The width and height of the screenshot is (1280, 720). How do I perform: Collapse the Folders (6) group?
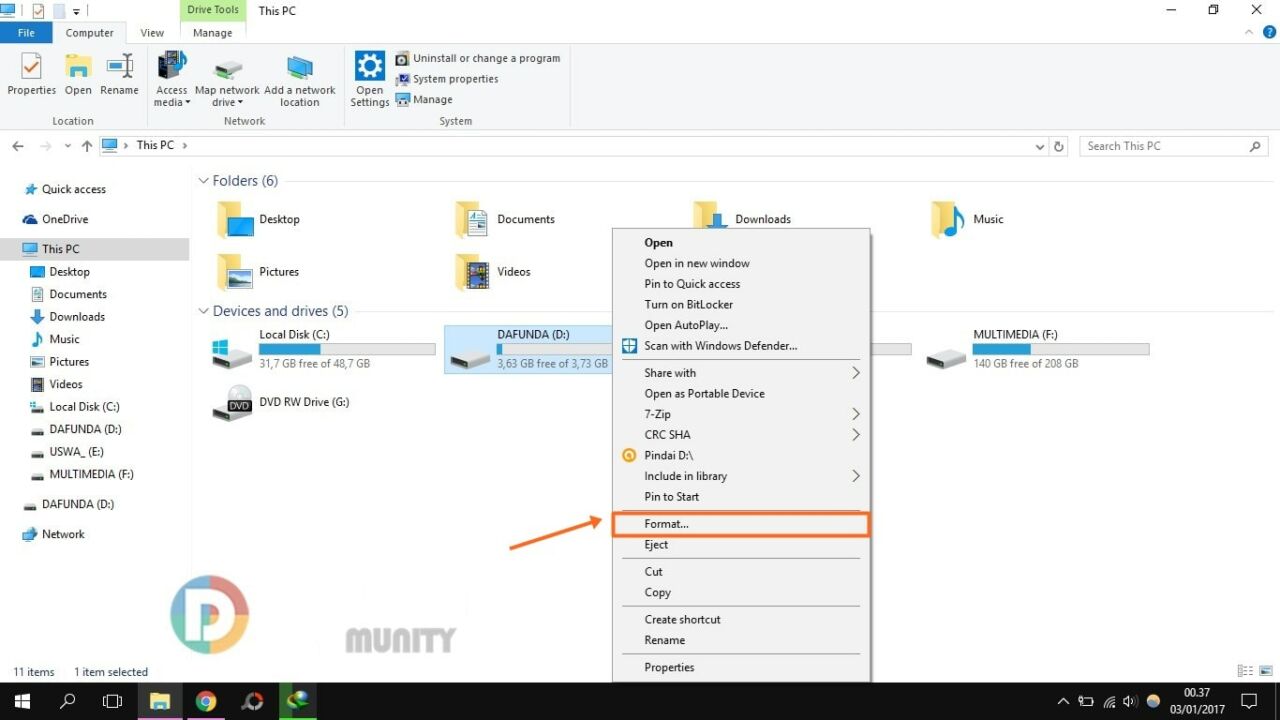coord(204,181)
